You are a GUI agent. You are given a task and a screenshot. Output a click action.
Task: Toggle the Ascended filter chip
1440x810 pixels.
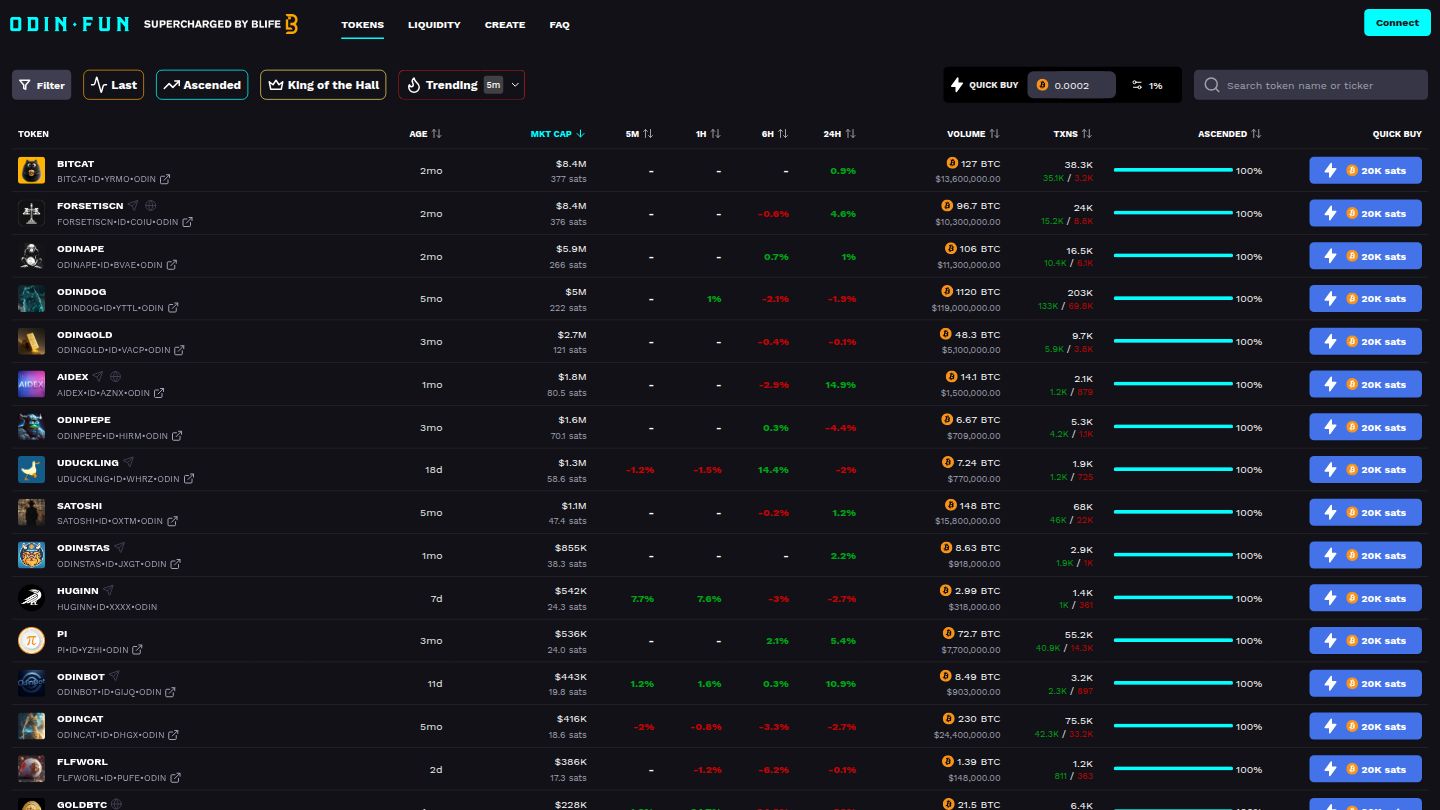pyautogui.click(x=202, y=85)
